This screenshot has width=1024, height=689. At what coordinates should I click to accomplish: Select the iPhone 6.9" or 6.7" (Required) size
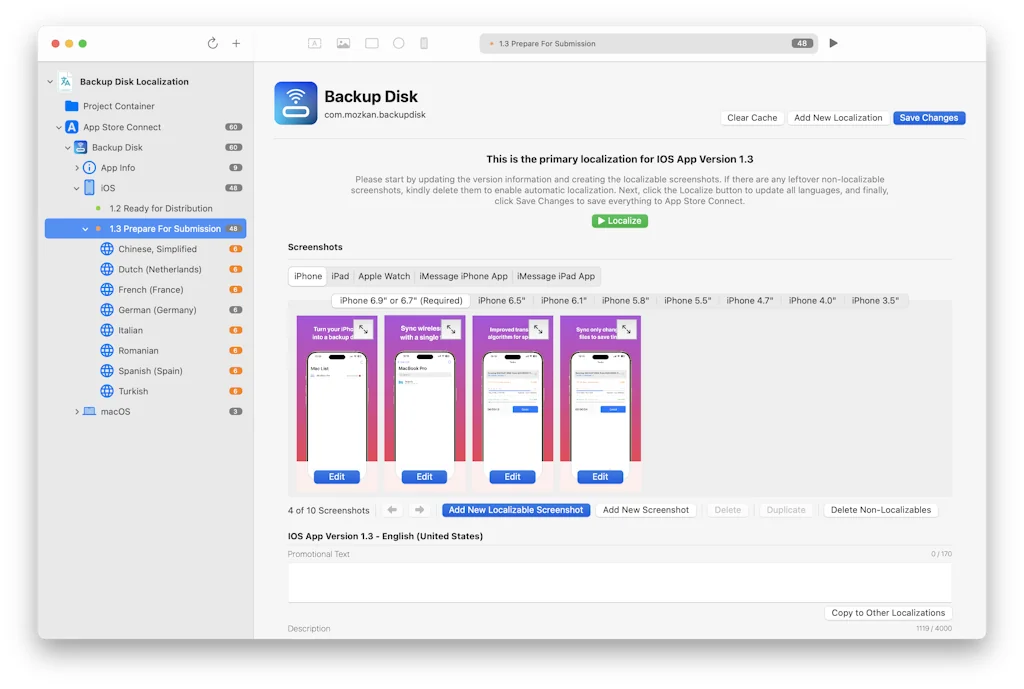point(401,300)
